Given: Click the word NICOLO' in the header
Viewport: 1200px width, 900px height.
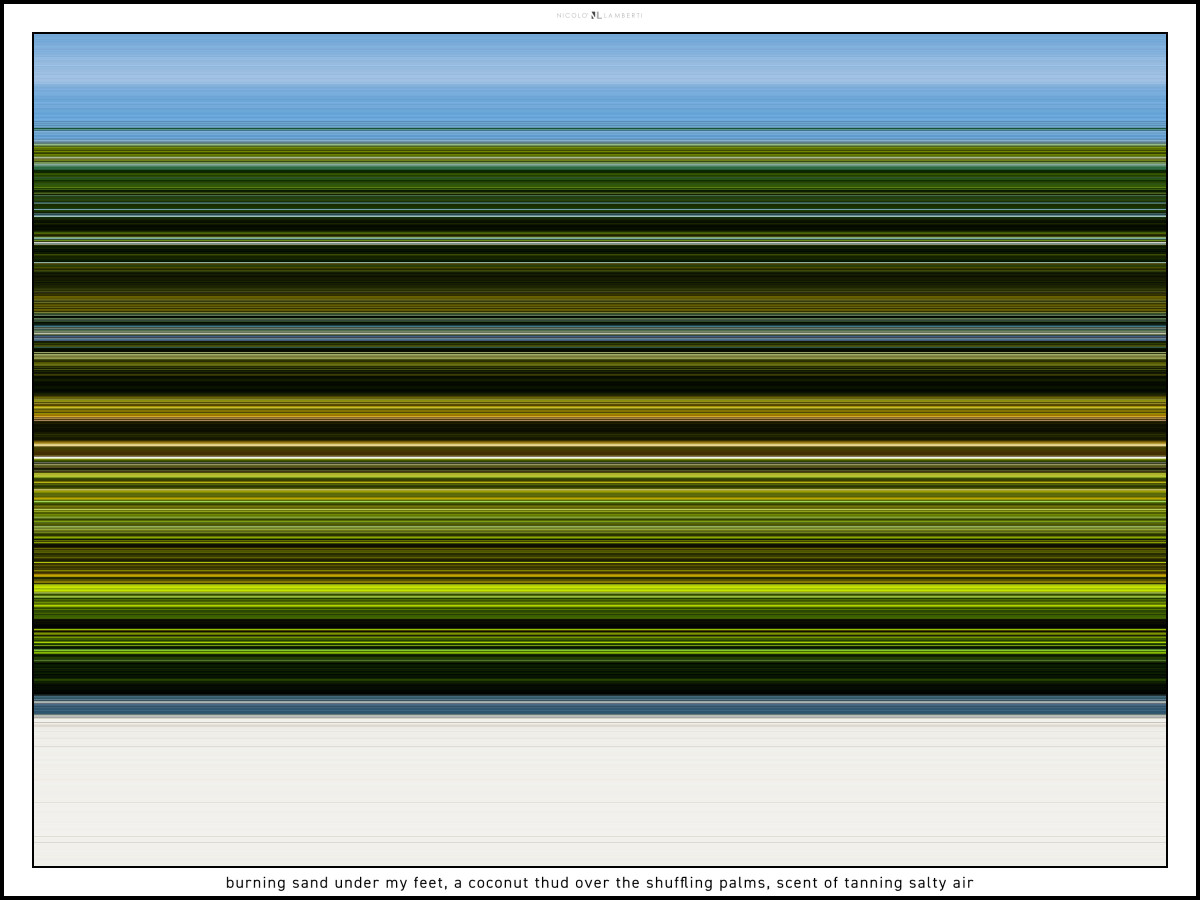Looking at the screenshot, I should [572, 16].
